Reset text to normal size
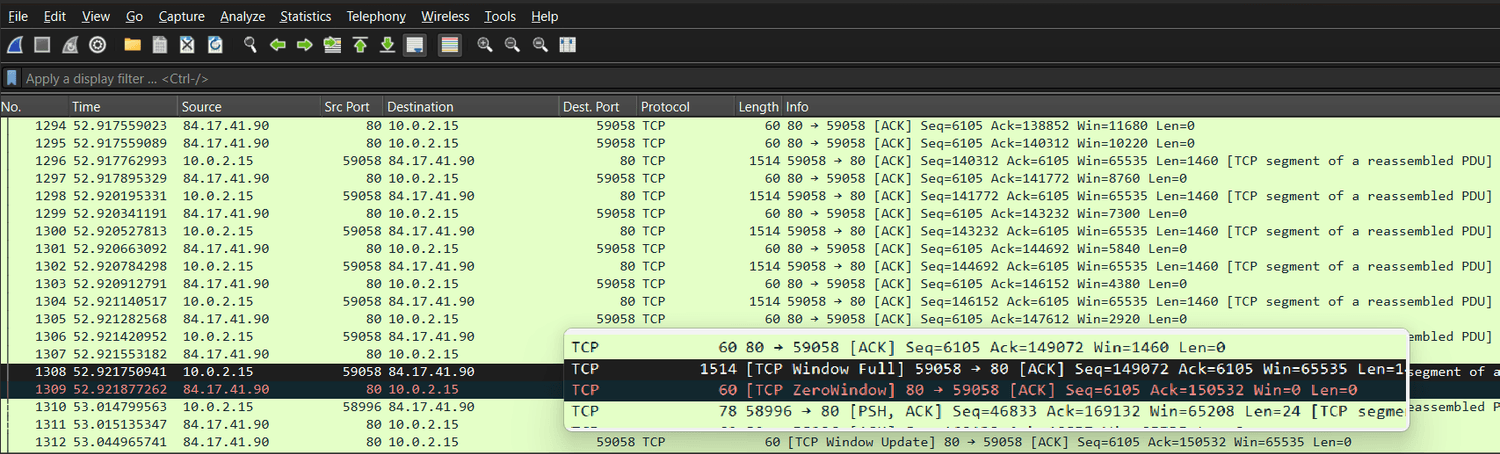1500x454 pixels. pos(540,45)
